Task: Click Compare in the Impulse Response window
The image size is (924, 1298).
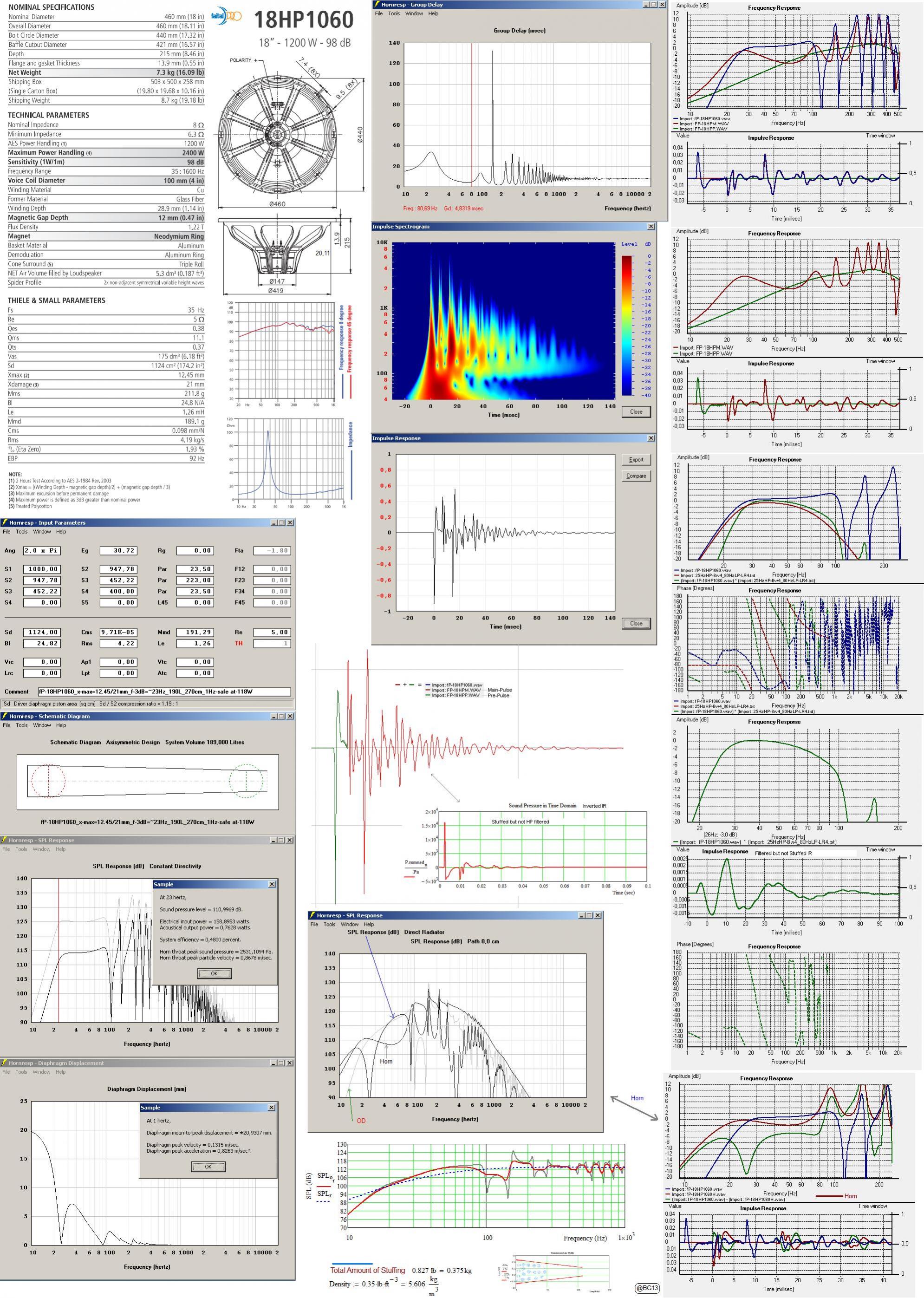Action: click(636, 476)
